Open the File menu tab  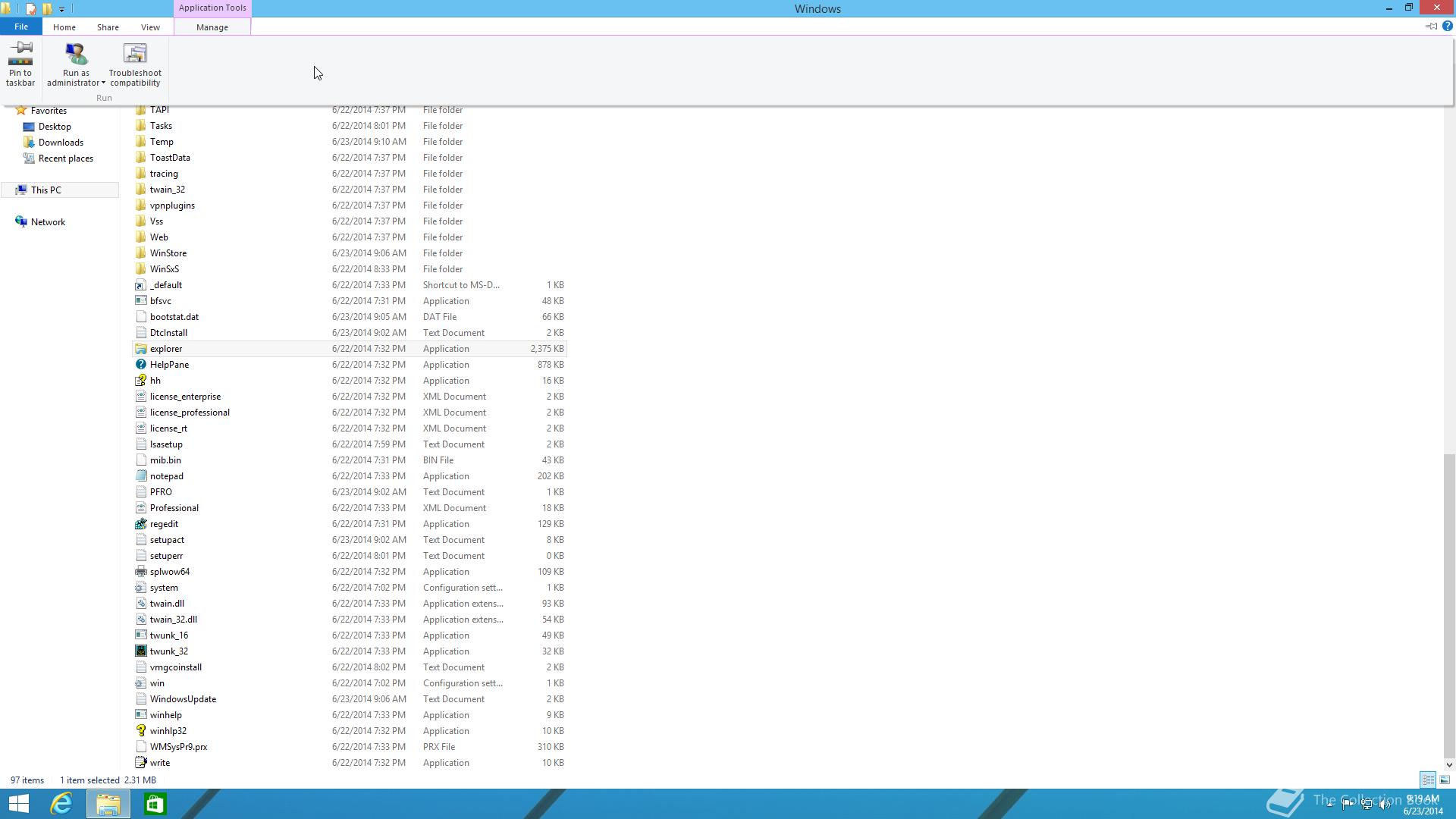21,27
